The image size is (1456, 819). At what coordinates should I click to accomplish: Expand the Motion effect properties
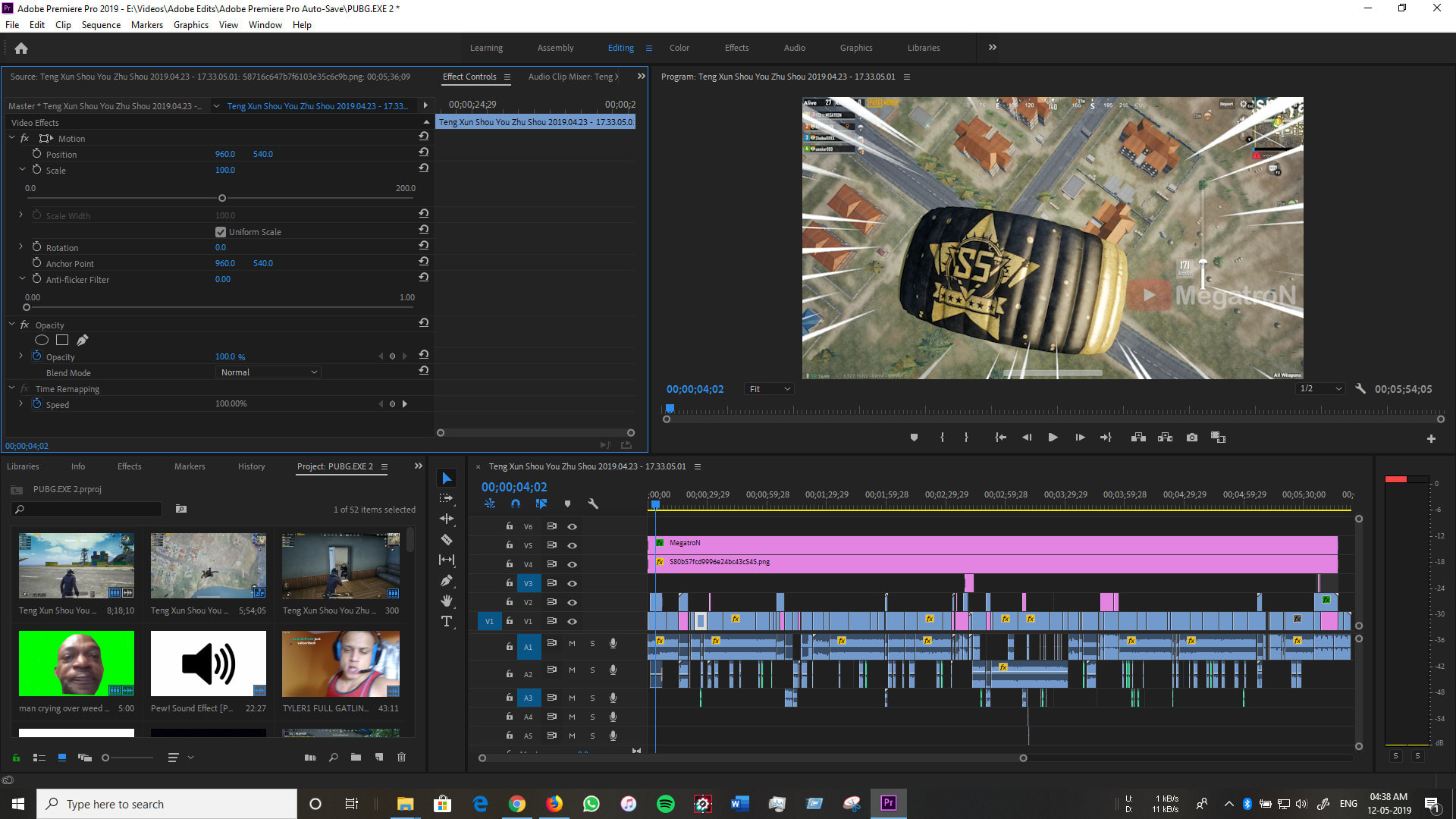click(11, 138)
